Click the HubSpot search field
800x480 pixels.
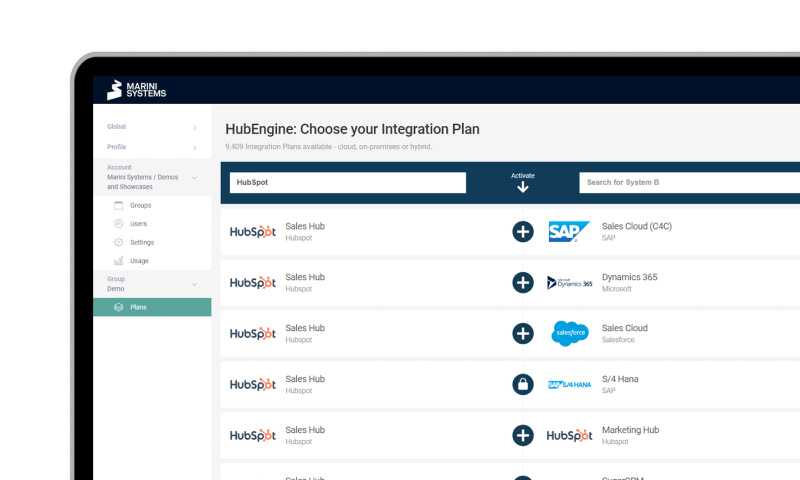347,183
